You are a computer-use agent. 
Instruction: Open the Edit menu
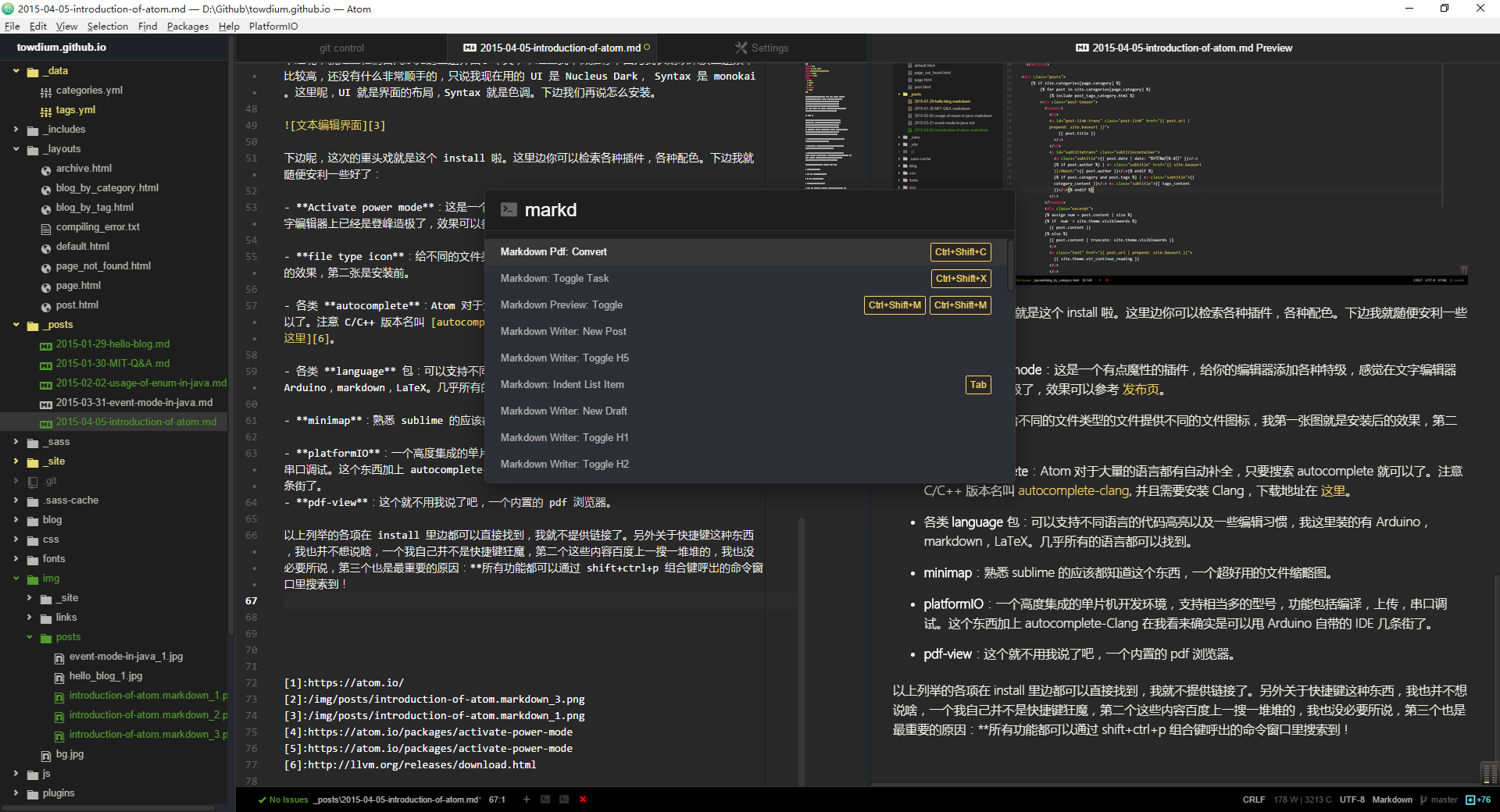click(x=38, y=26)
